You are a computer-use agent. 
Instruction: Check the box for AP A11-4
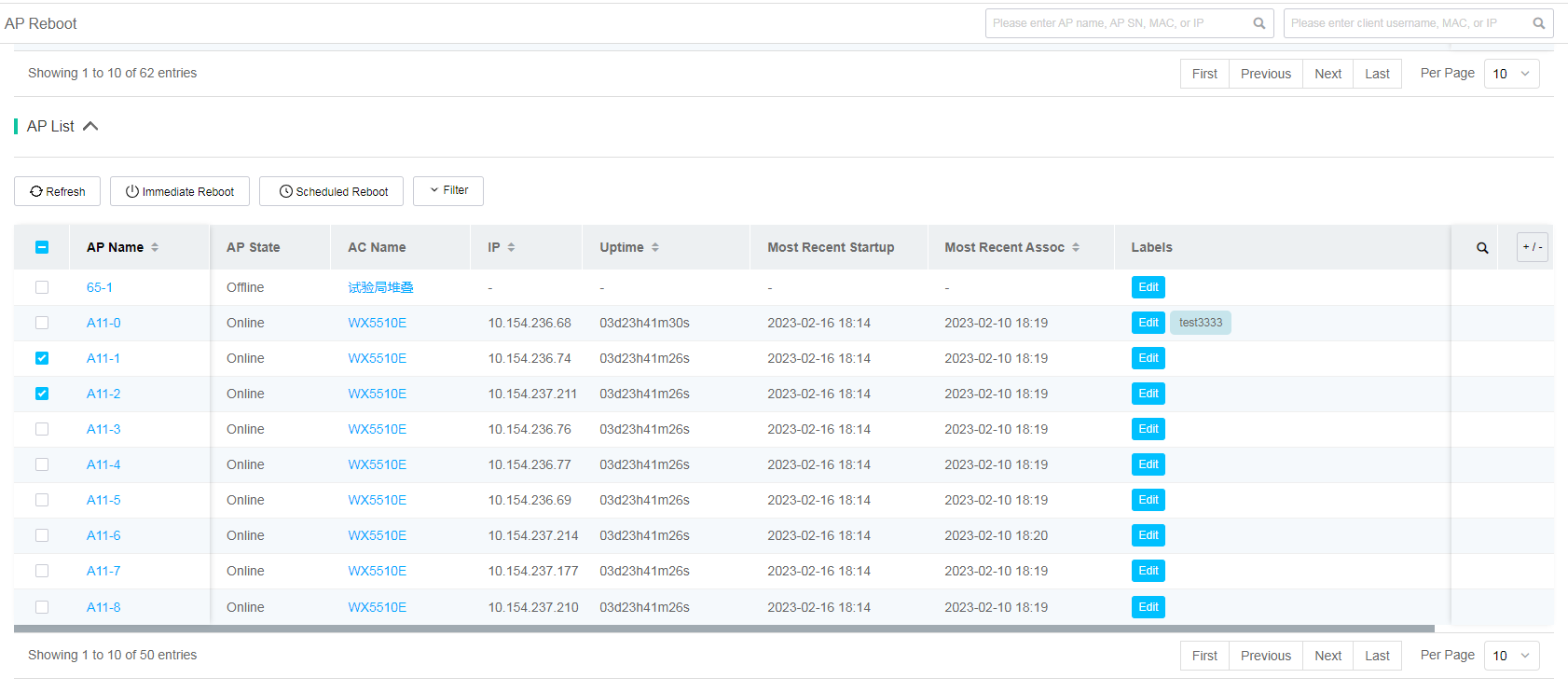(x=42, y=464)
